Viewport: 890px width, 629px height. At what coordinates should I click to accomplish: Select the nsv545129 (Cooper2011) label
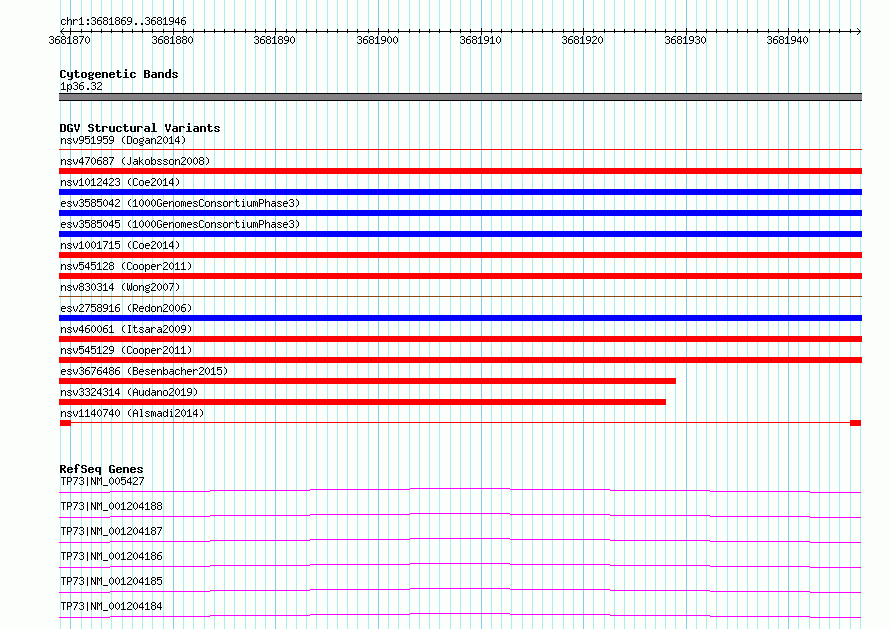(126, 350)
